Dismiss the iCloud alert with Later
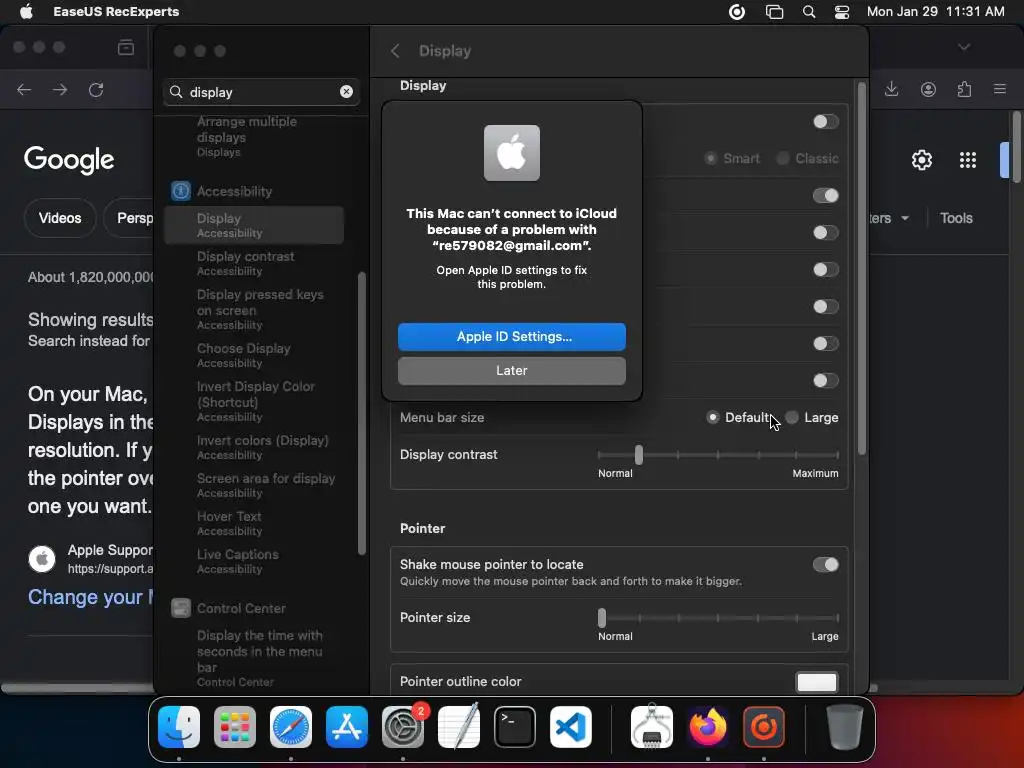 tap(511, 370)
